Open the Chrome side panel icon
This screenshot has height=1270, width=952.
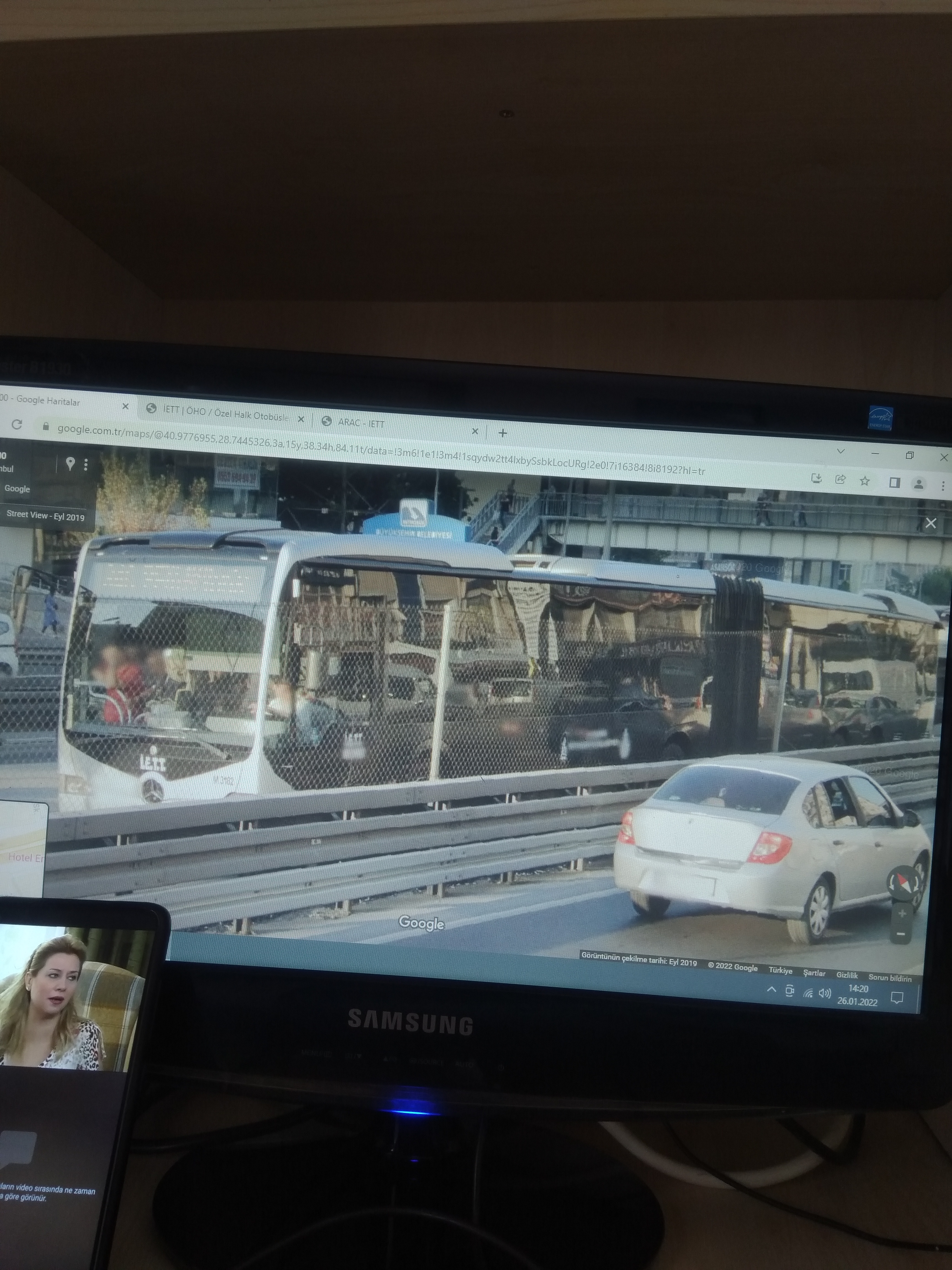(x=894, y=483)
